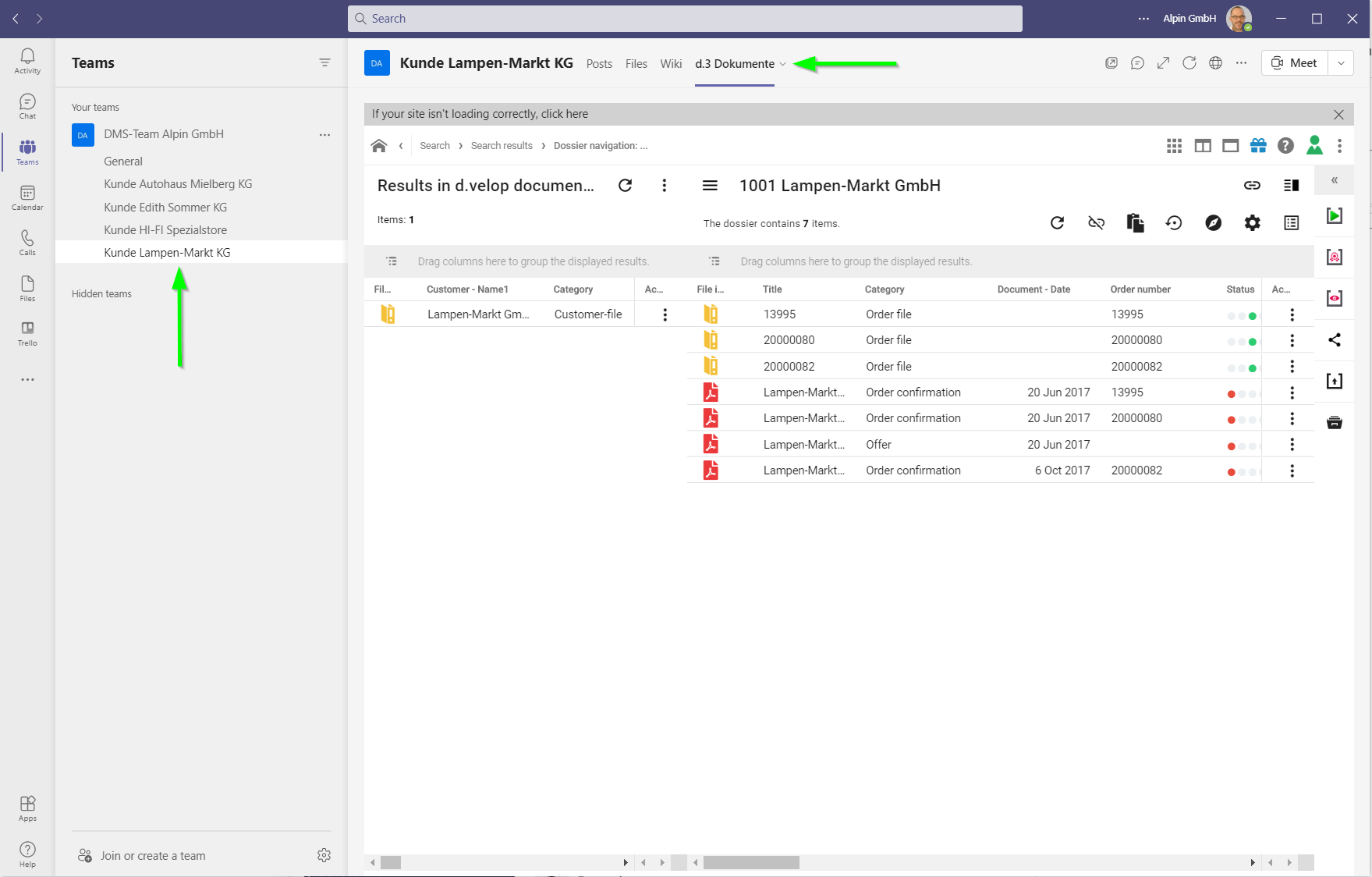The height and width of the screenshot is (877, 1372).
Task: Open actions menu for Customer-file row
Action: coord(665,314)
